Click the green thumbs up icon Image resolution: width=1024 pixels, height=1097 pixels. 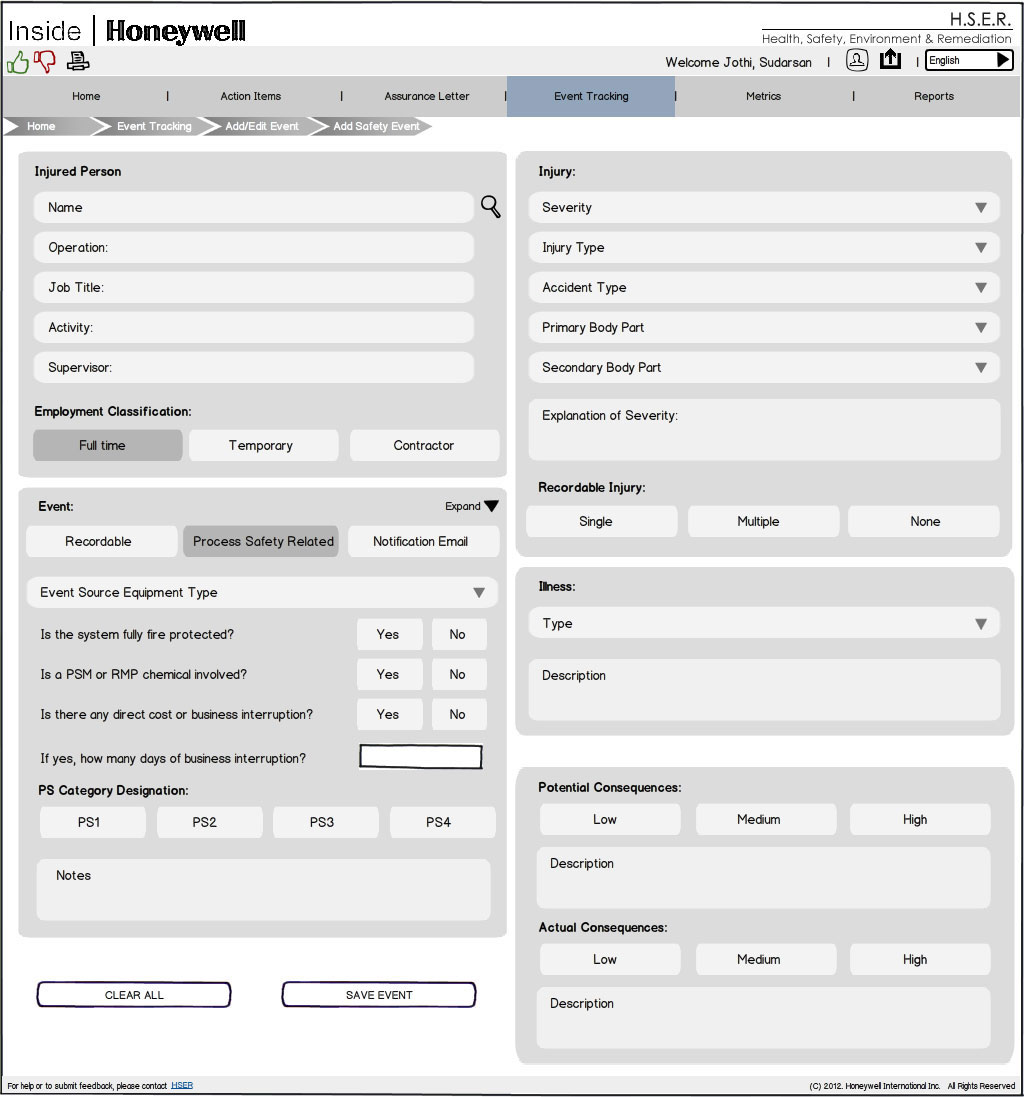[18, 62]
